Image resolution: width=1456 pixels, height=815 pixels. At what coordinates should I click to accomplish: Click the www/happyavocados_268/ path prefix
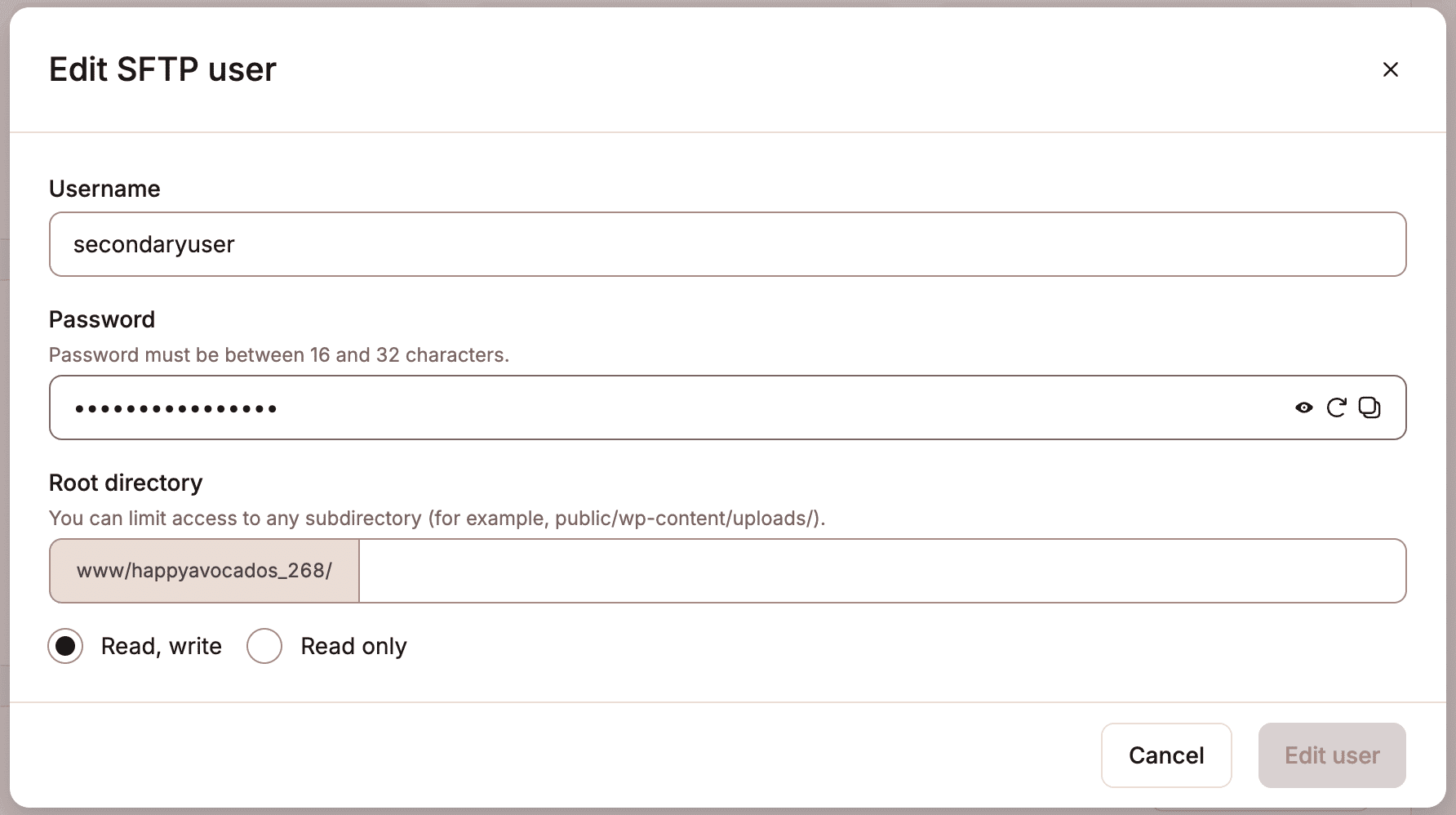(203, 571)
